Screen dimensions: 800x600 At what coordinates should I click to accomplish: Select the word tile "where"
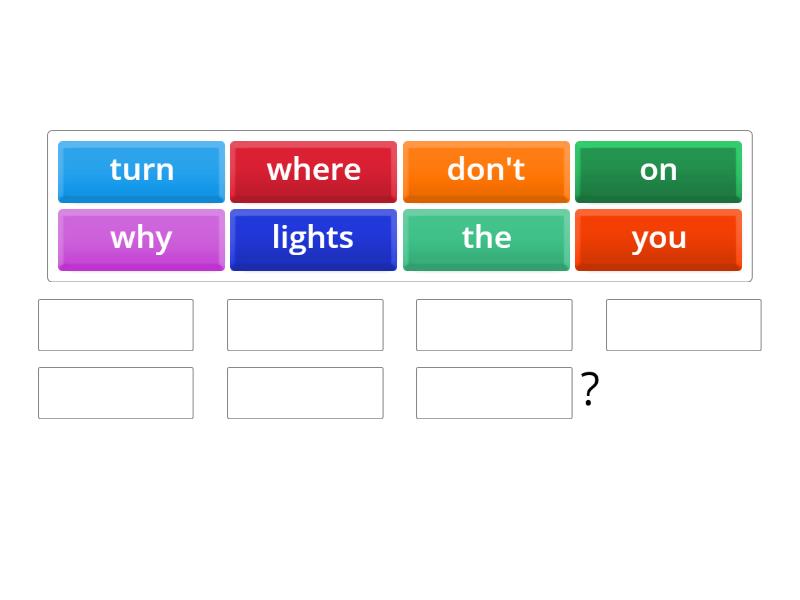[x=313, y=170]
